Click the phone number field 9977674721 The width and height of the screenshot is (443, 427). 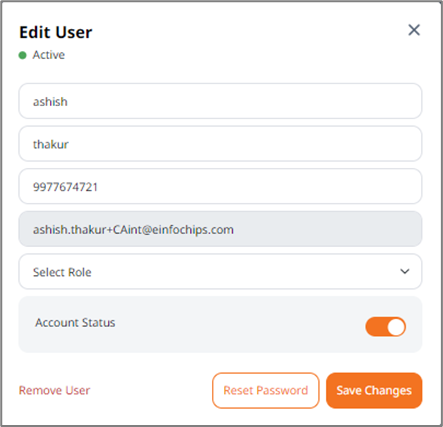pos(220,186)
